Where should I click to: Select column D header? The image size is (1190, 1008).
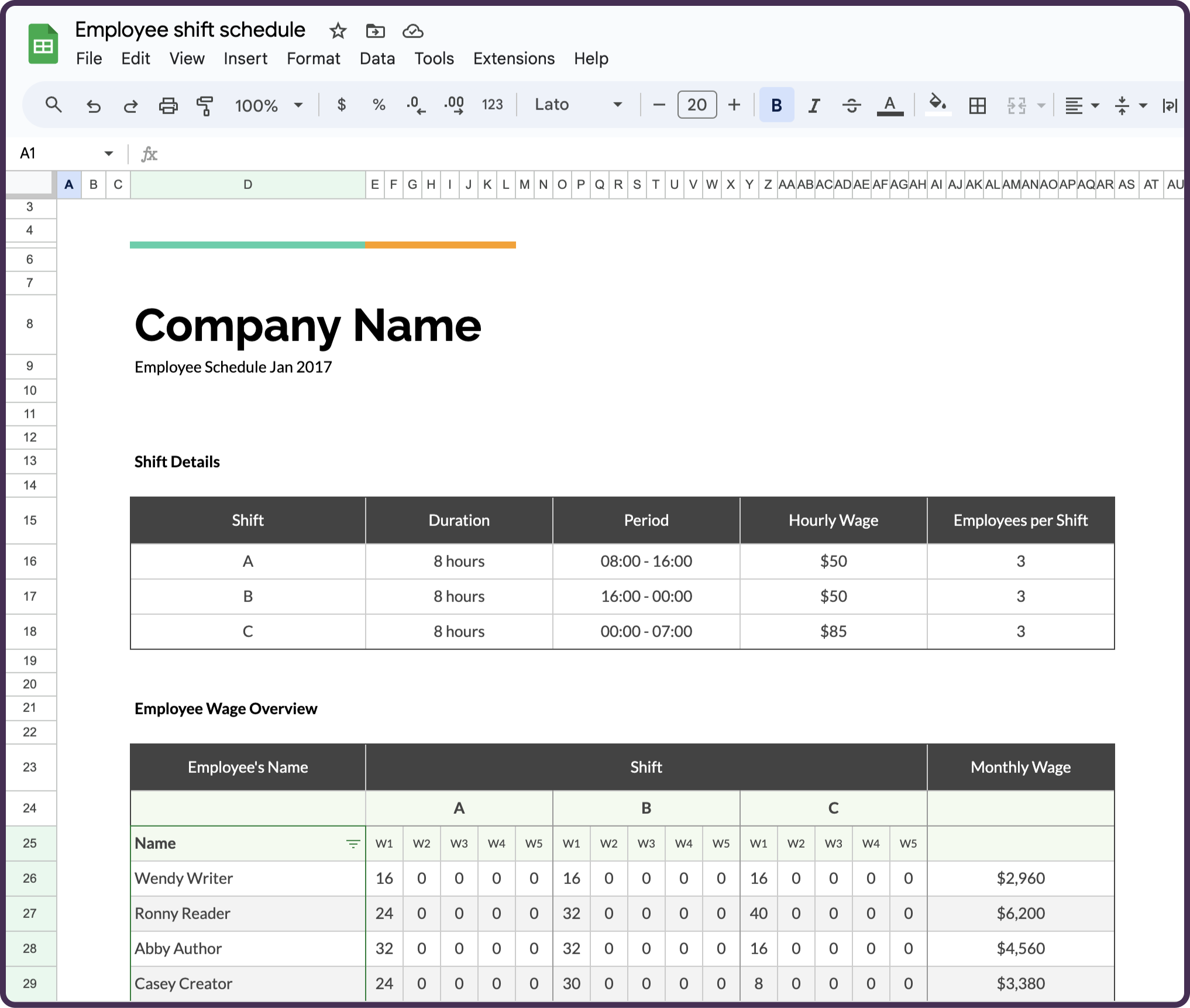248,185
